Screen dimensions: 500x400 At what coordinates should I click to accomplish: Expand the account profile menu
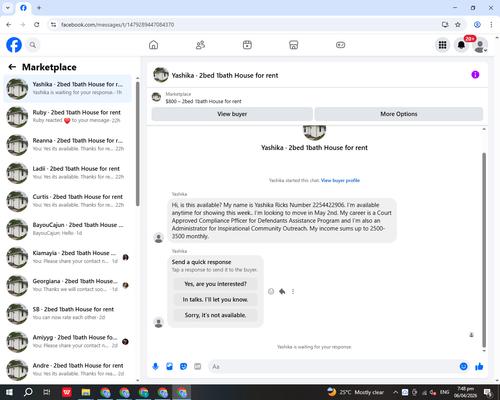(x=480, y=45)
